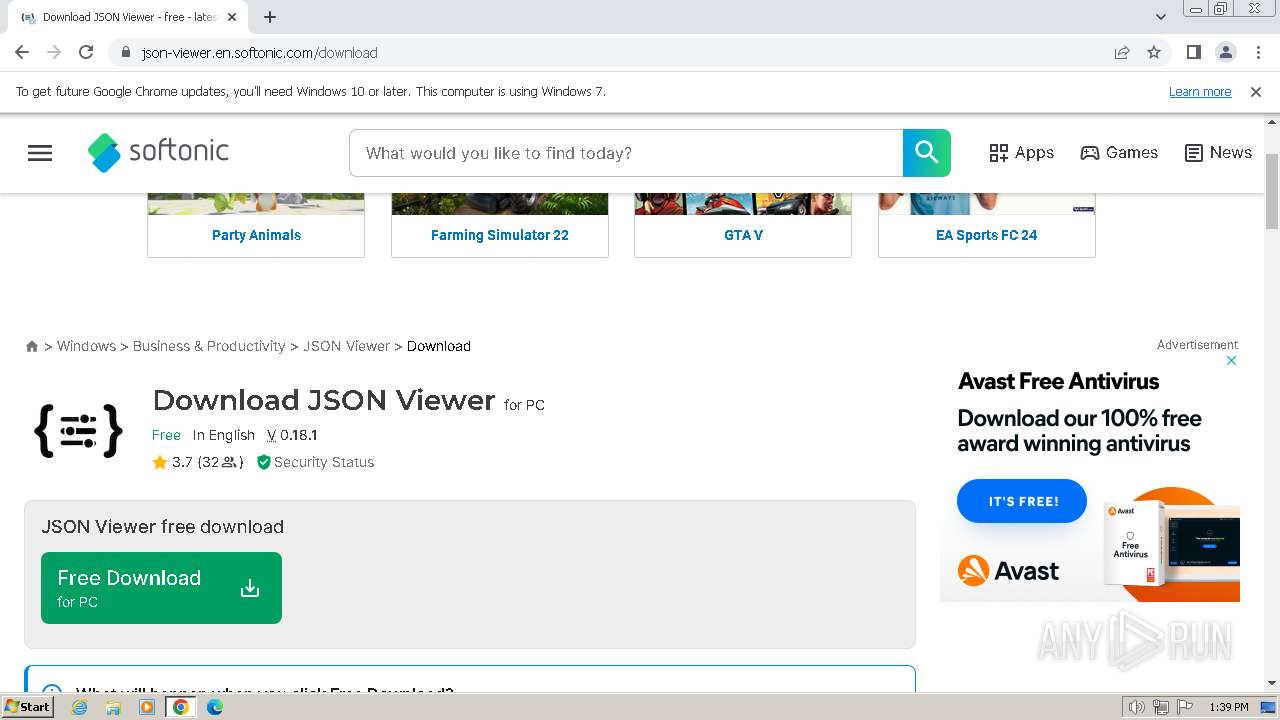Click the scrollbar down arrow
The image size is (1280, 720).
(x=1272, y=682)
